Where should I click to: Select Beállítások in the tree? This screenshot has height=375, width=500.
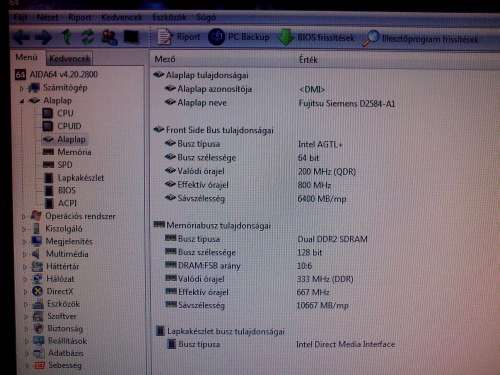pyautogui.click(x=68, y=341)
